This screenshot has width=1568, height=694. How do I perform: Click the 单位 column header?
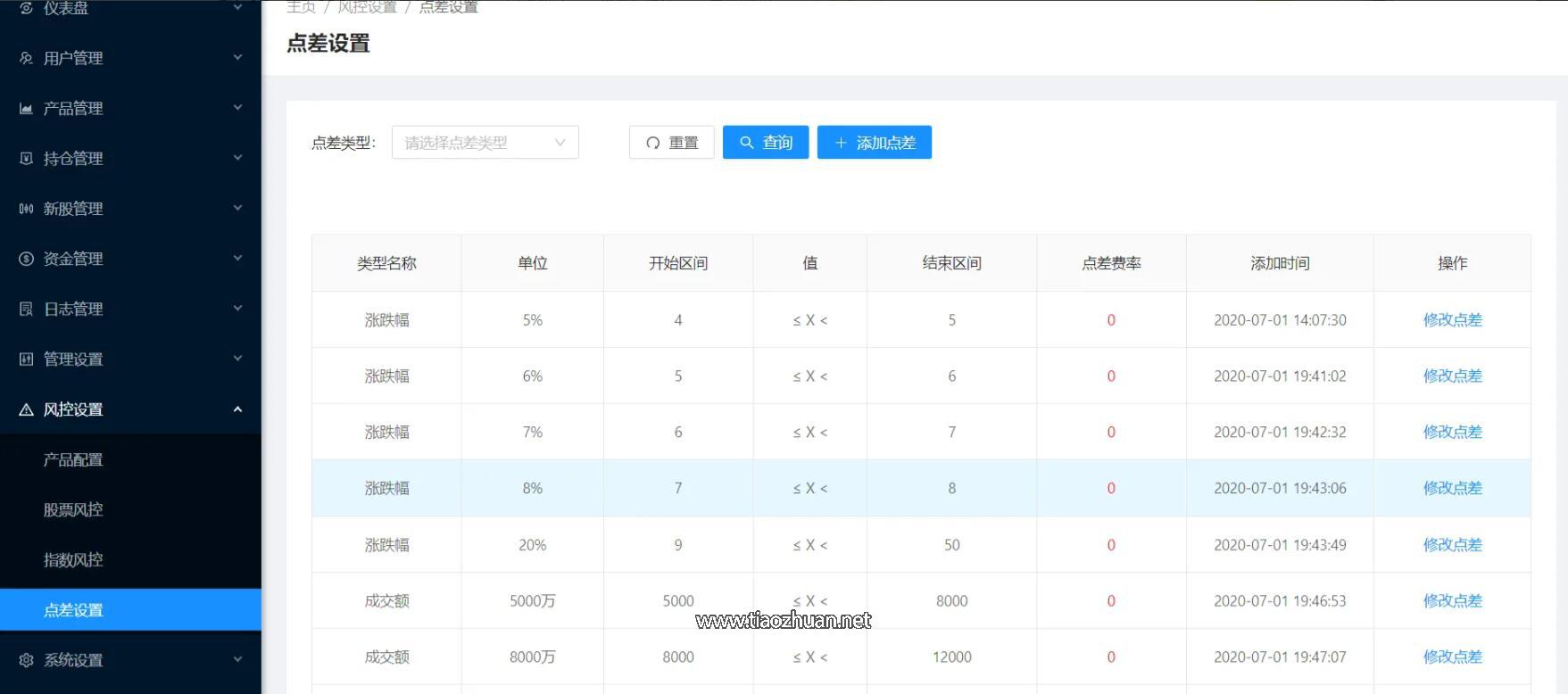533,263
